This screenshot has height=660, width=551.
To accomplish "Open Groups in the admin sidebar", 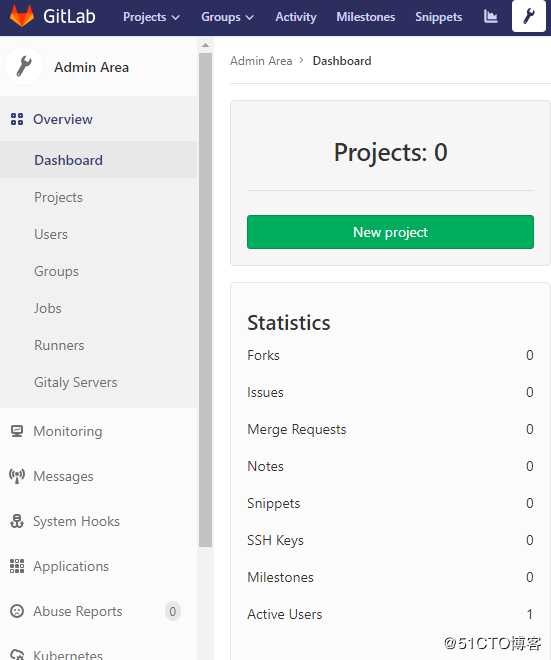I will pos(56,271).
